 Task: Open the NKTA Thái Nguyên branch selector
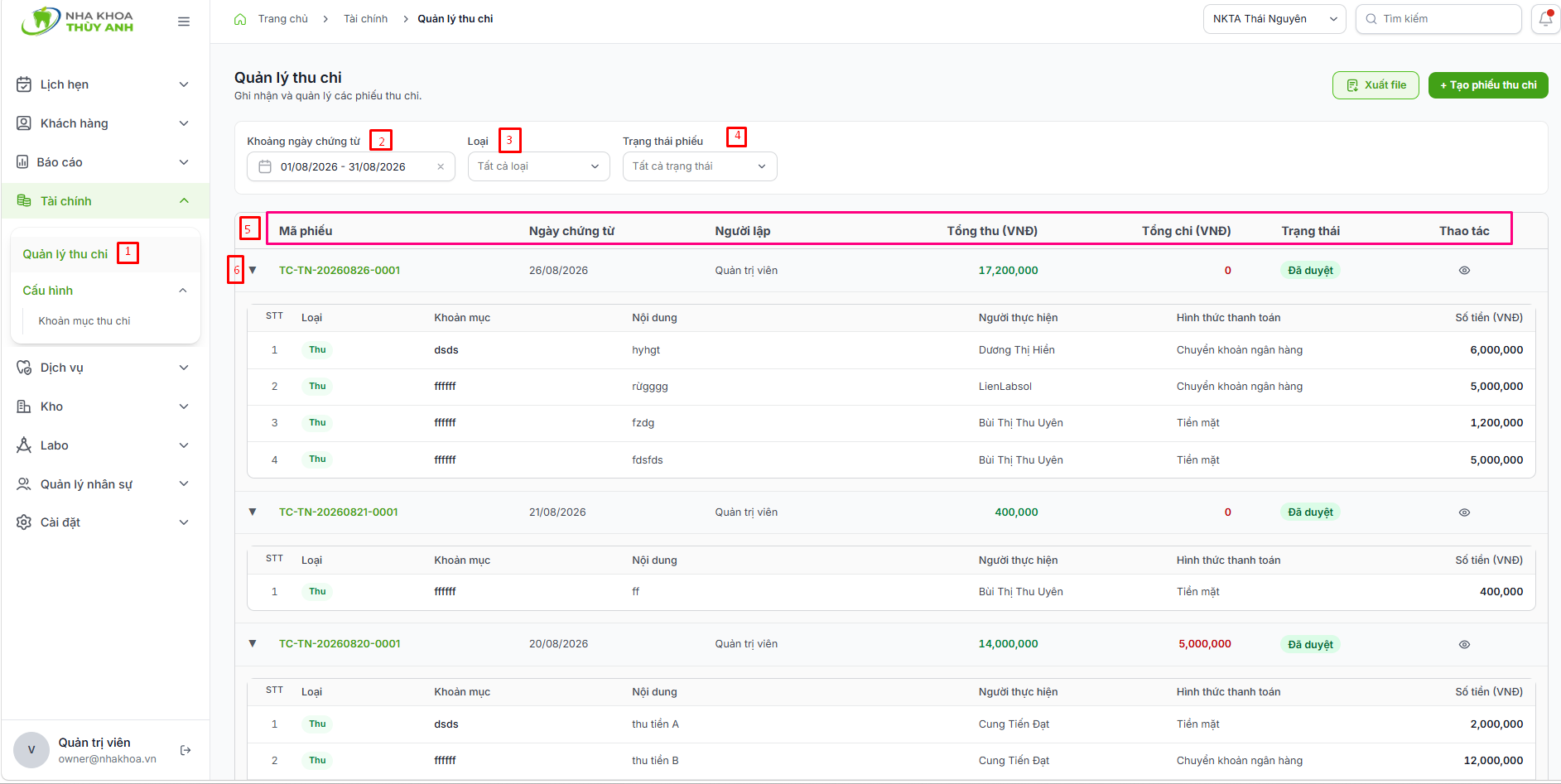1274,19
